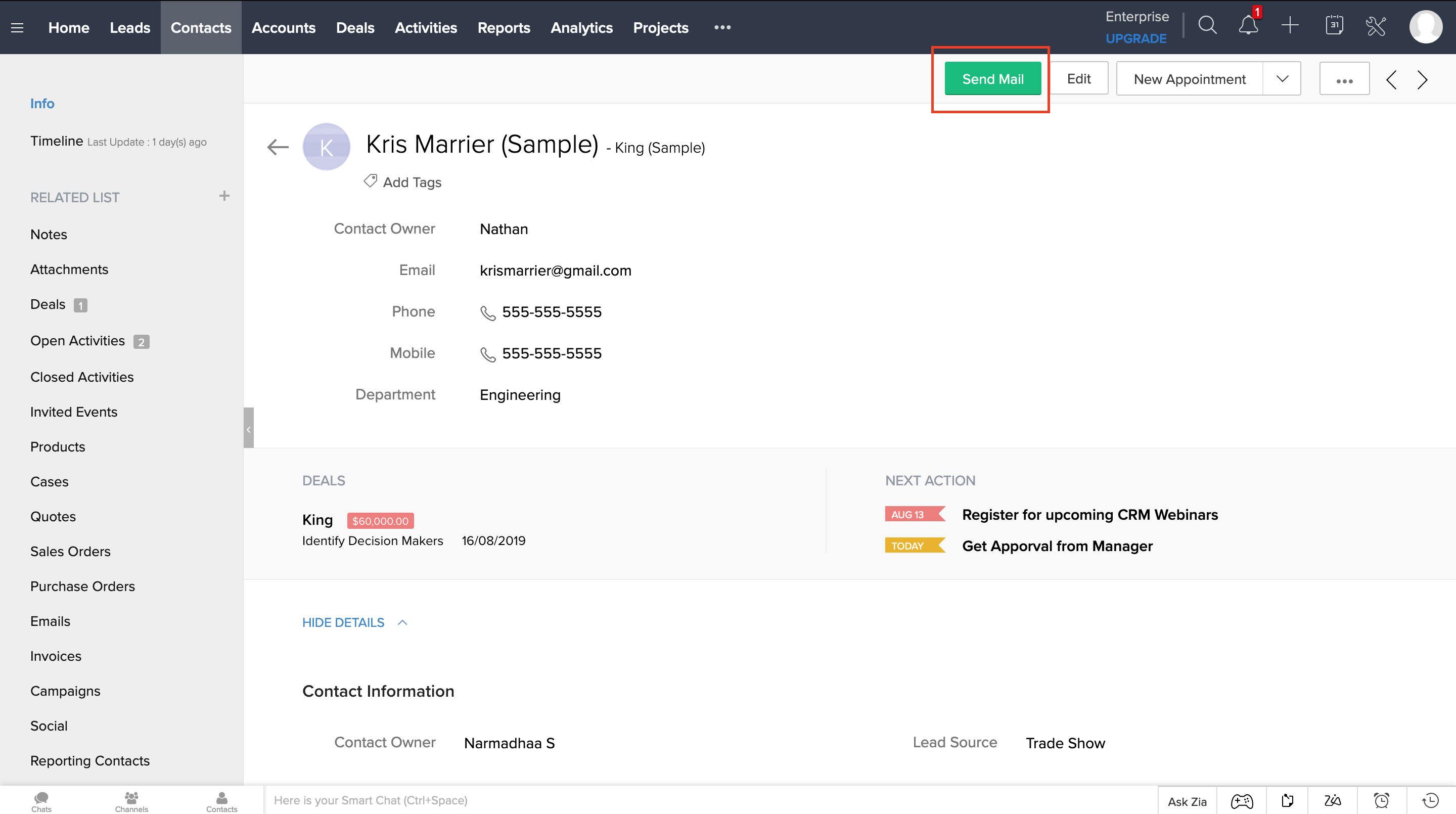
Task: Collapse details via HIDE DETAILS chevron
Action: (402, 622)
